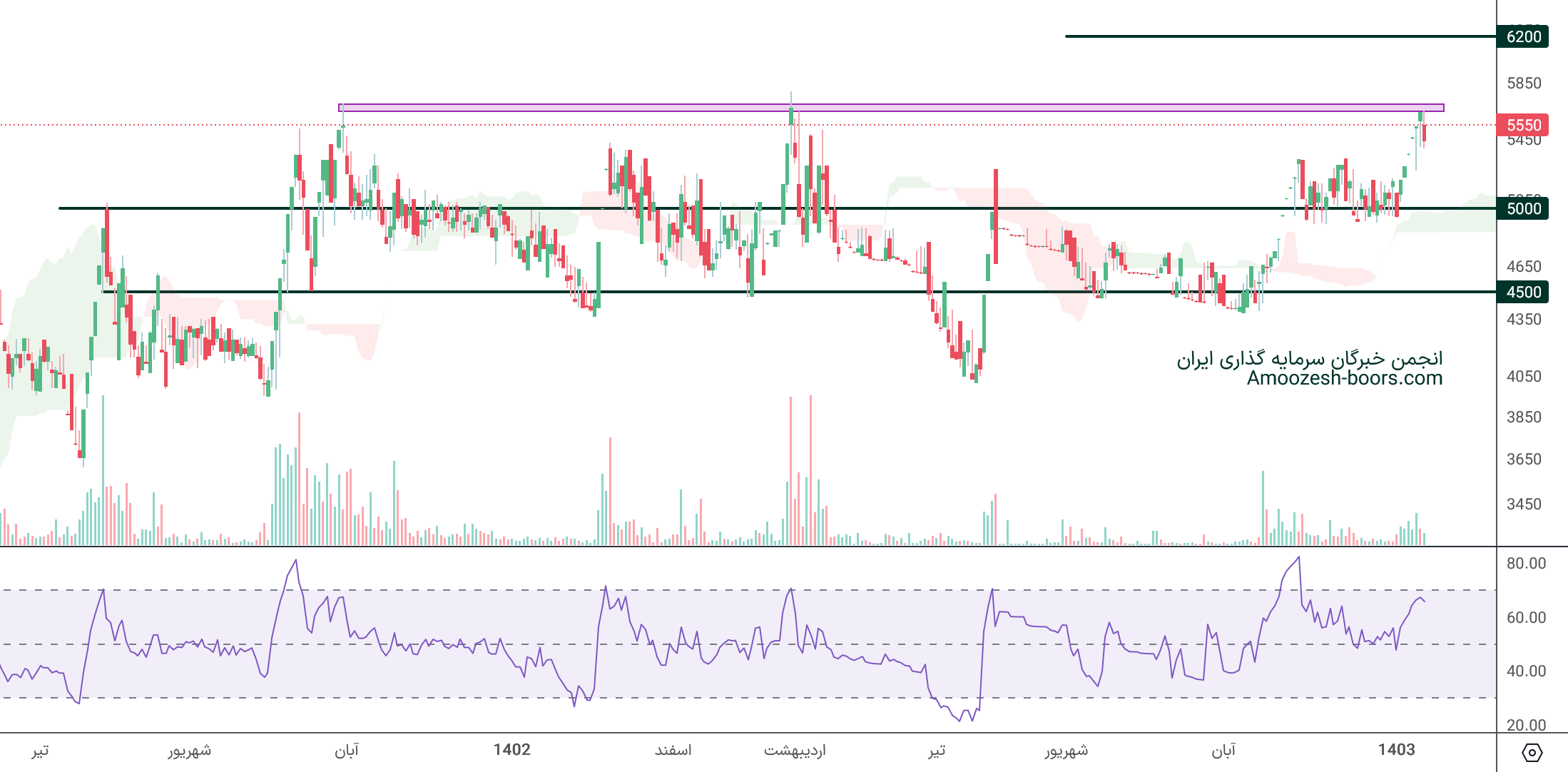The width and height of the screenshot is (1568, 772).
Task: Select the 5000 price level label
Action: click(x=1523, y=208)
